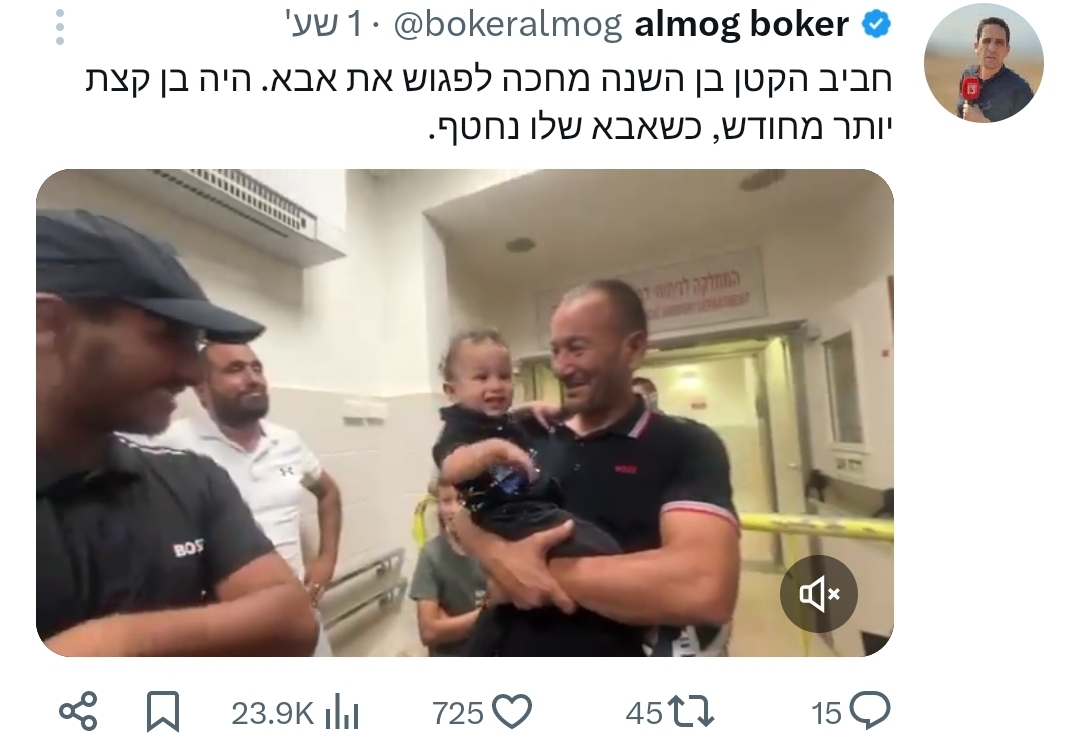Viewport: 1080px width, 753px height.
Task: Open the 23.9K views count
Action: pos(272,713)
